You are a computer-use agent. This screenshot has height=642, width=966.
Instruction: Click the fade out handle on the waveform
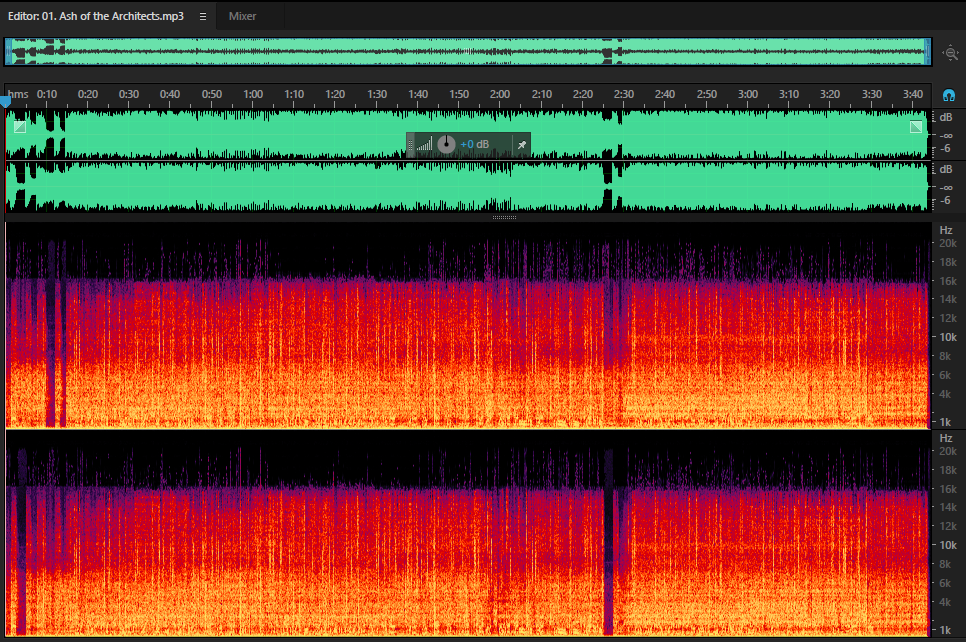click(916, 127)
